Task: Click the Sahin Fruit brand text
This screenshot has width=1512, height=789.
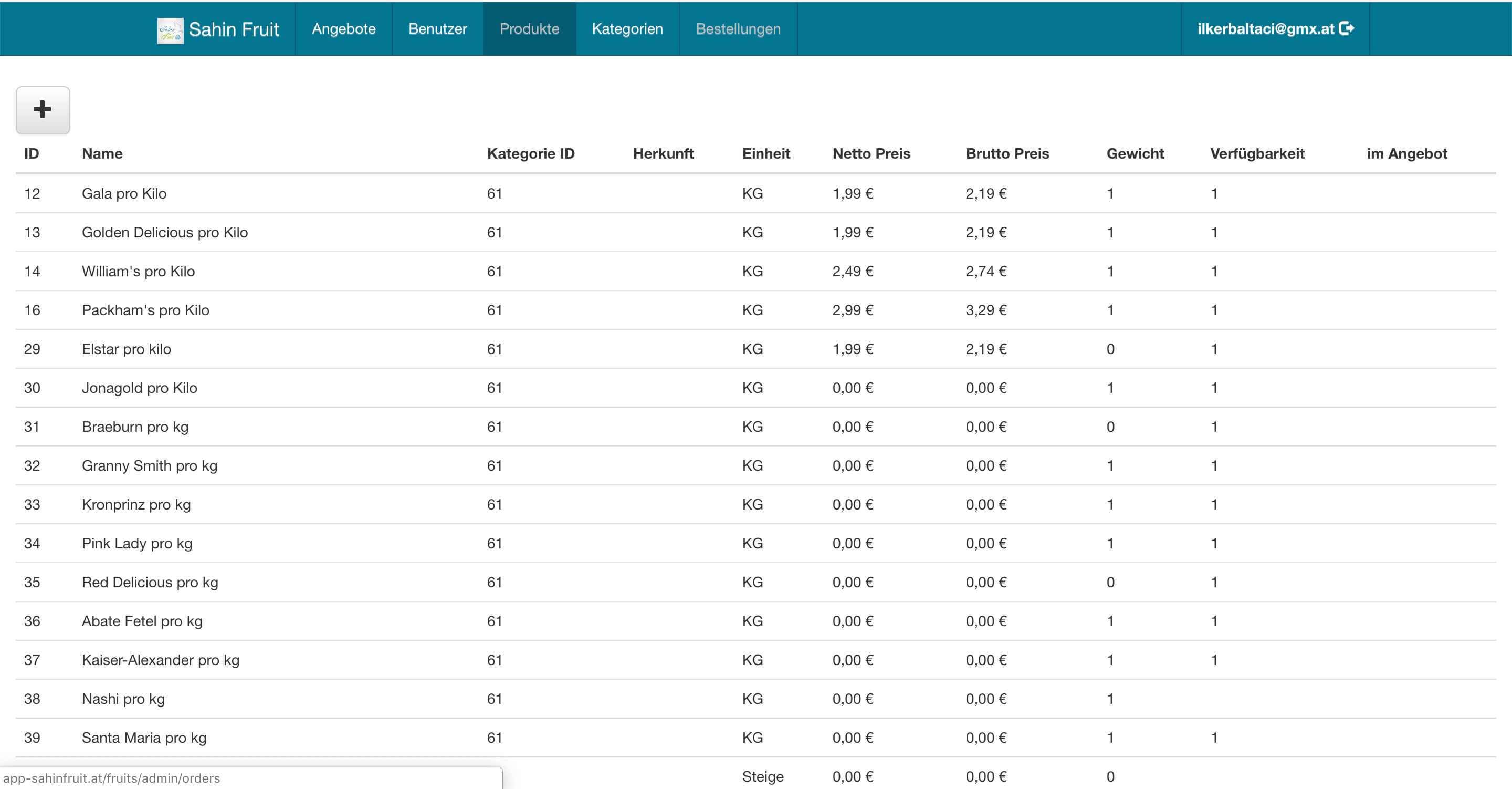Action: (234, 29)
